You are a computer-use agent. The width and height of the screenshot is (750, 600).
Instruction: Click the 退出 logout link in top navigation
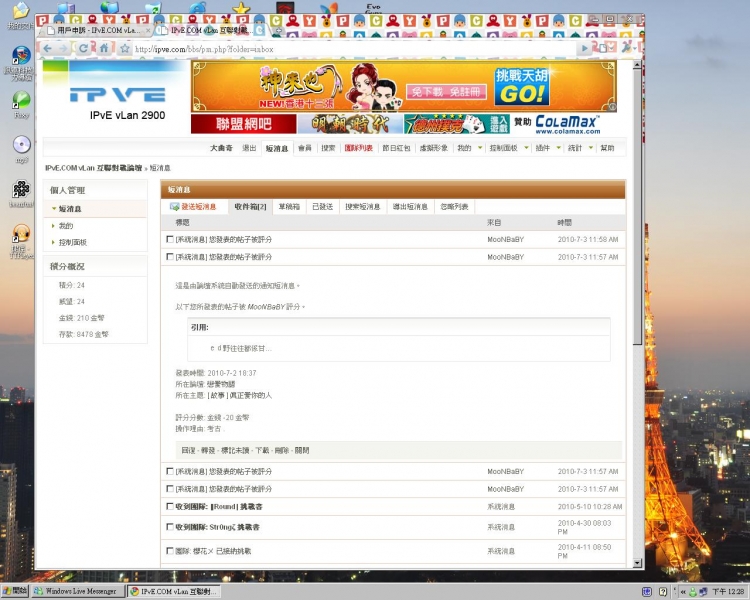pyautogui.click(x=249, y=148)
